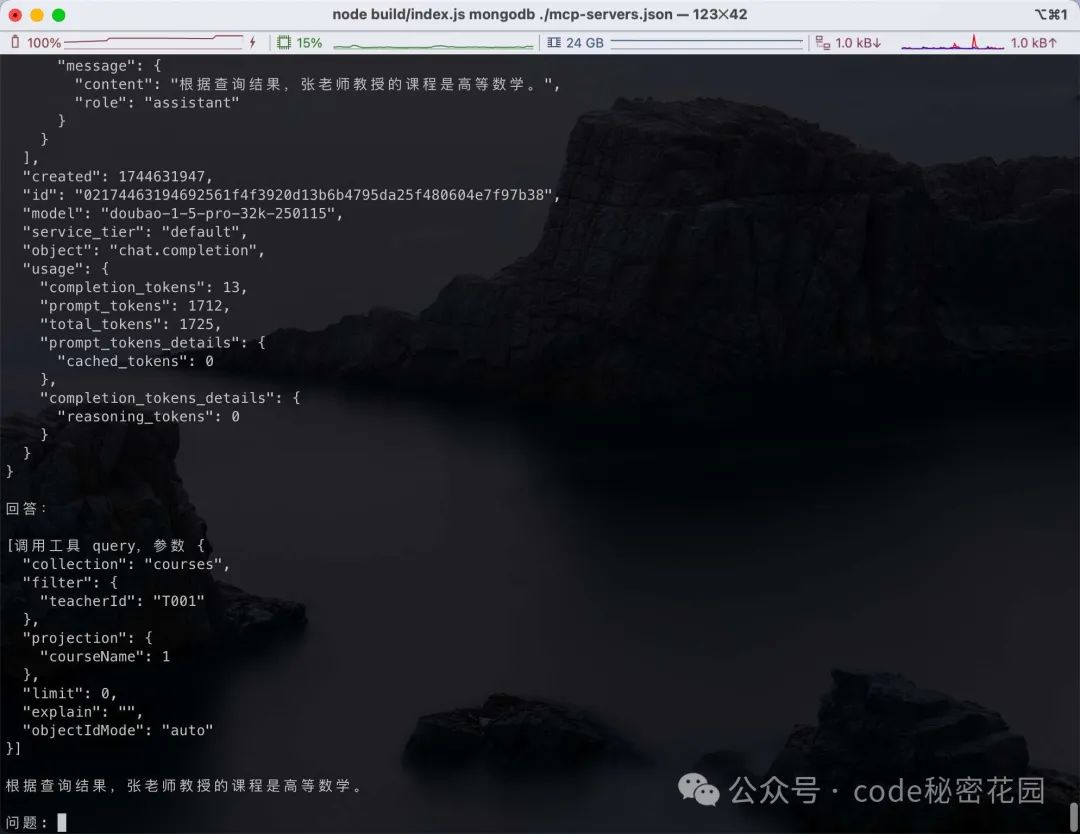The image size is (1080, 834).
Task: Click the '回答:' label
Action: [x=26, y=509]
